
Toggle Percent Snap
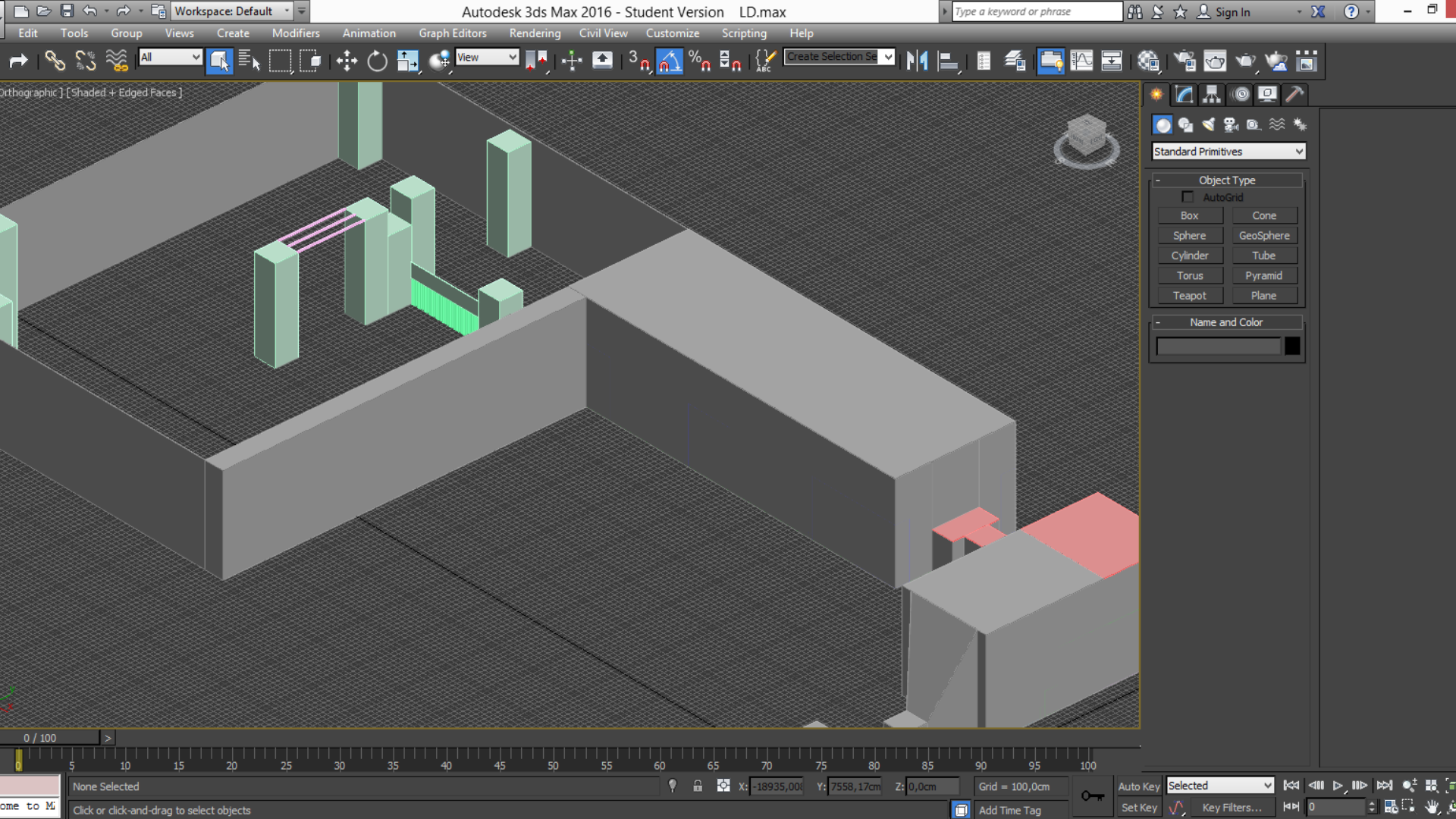pyautogui.click(x=699, y=61)
